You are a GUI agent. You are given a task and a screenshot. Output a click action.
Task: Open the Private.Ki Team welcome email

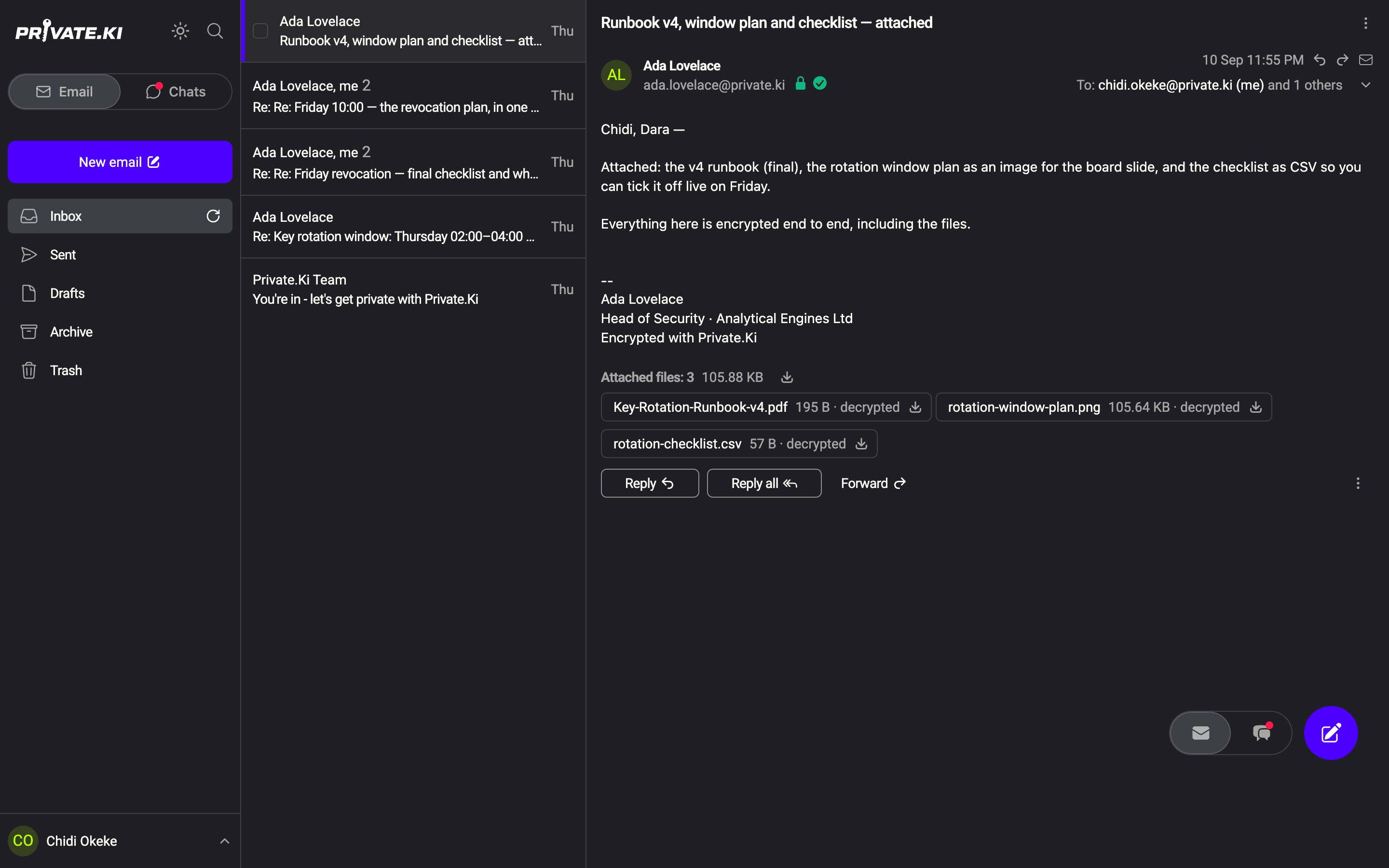(x=413, y=289)
